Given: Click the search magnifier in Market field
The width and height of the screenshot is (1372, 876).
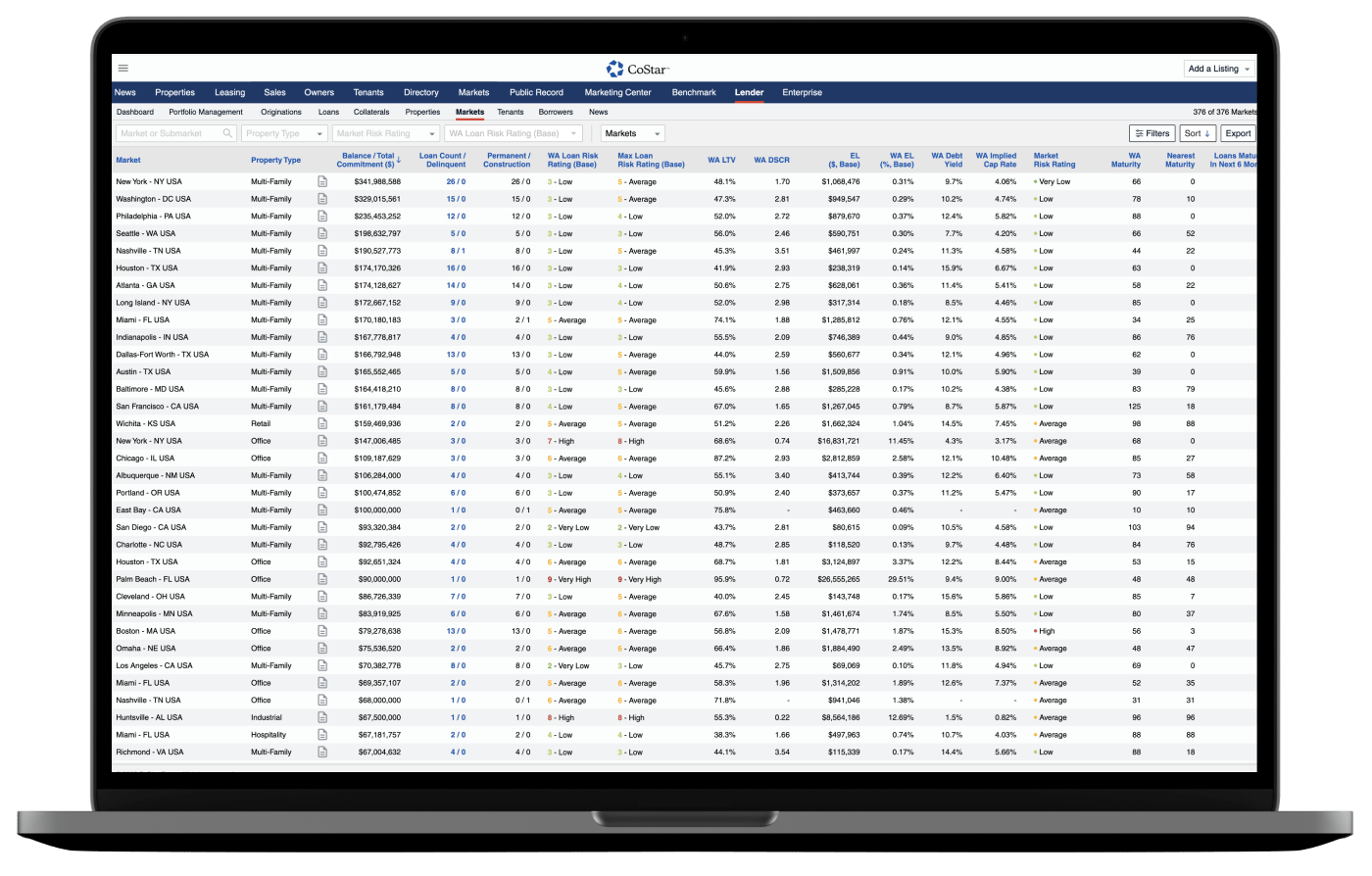Looking at the screenshot, I should tap(227, 133).
